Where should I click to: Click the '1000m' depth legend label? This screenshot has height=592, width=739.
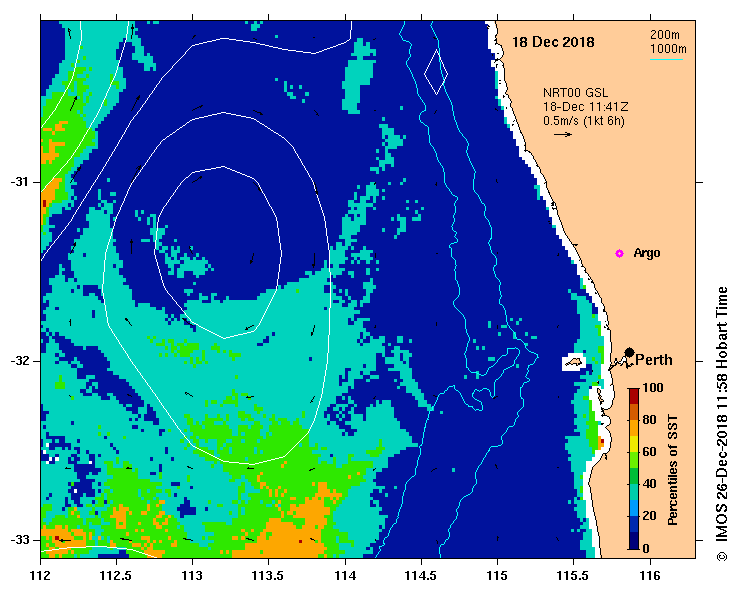pos(668,49)
